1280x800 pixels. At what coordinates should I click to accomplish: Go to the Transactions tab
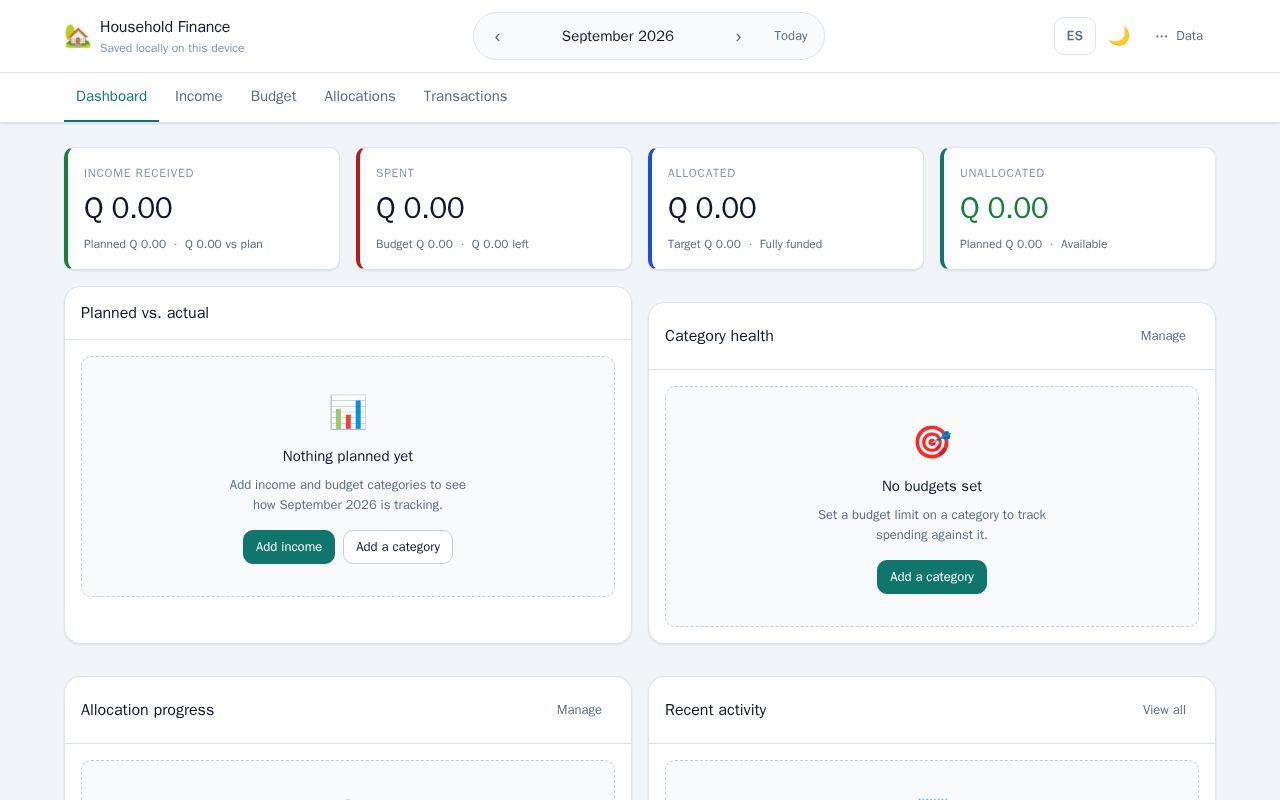click(465, 97)
